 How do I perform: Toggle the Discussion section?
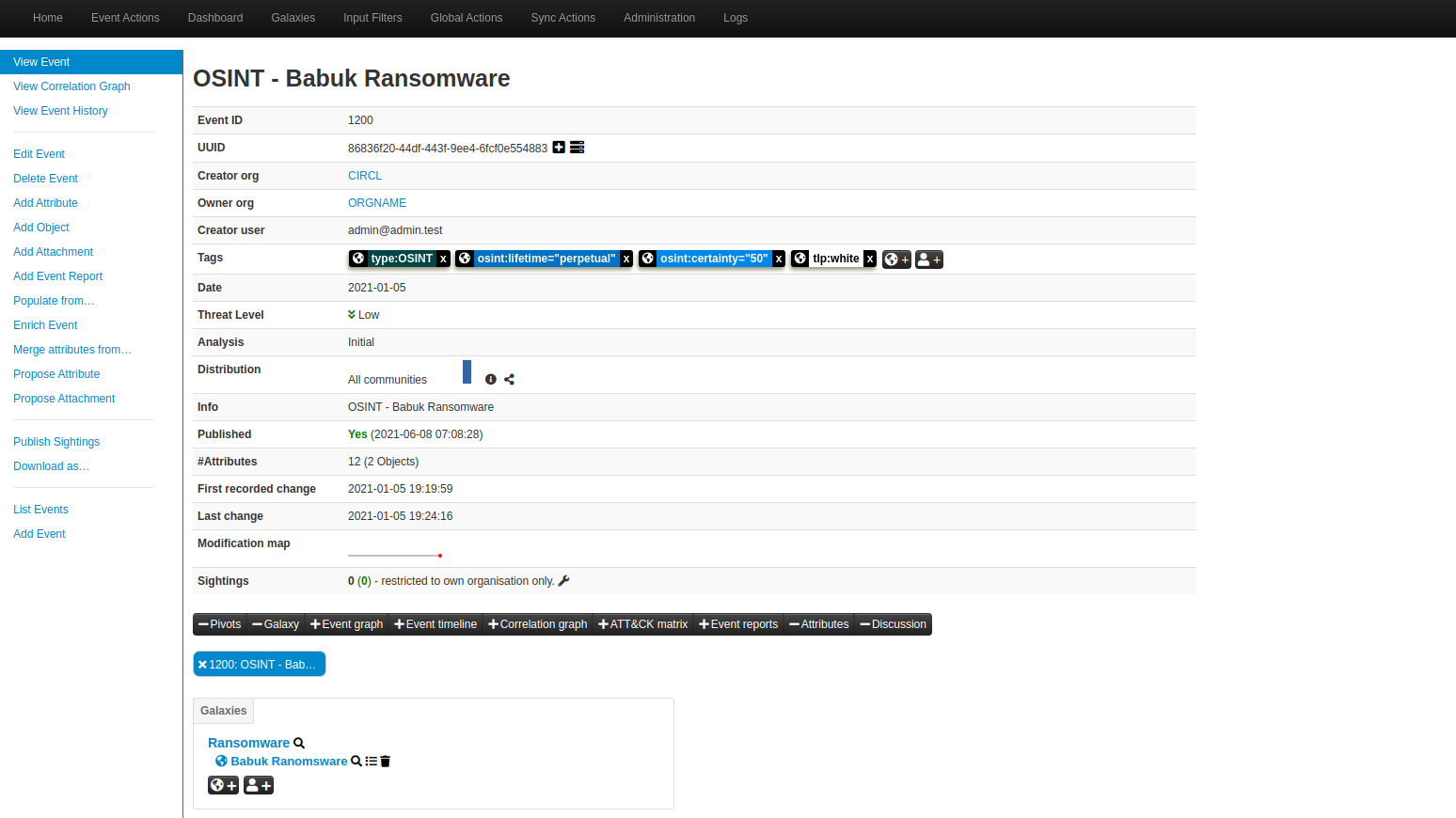(x=894, y=624)
